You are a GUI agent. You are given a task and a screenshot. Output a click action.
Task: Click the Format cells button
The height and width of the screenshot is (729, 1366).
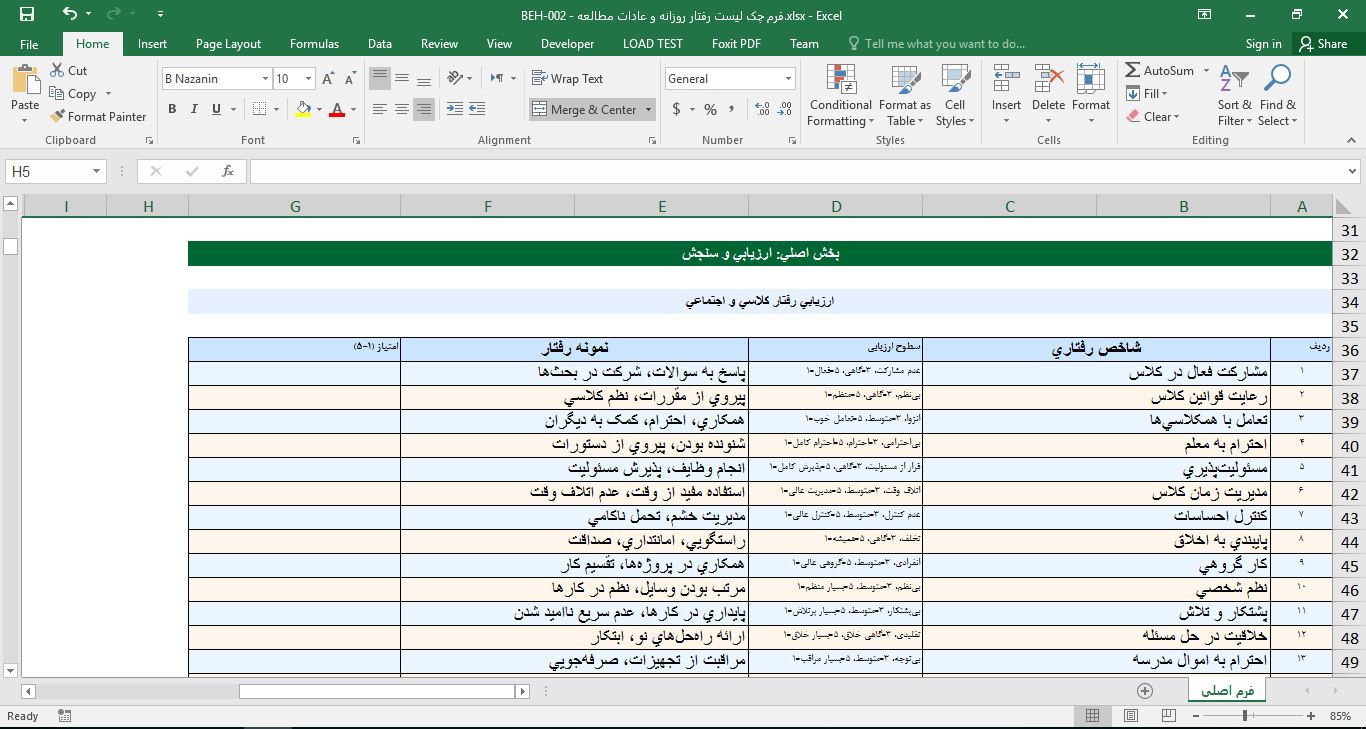pyautogui.click(x=1091, y=96)
